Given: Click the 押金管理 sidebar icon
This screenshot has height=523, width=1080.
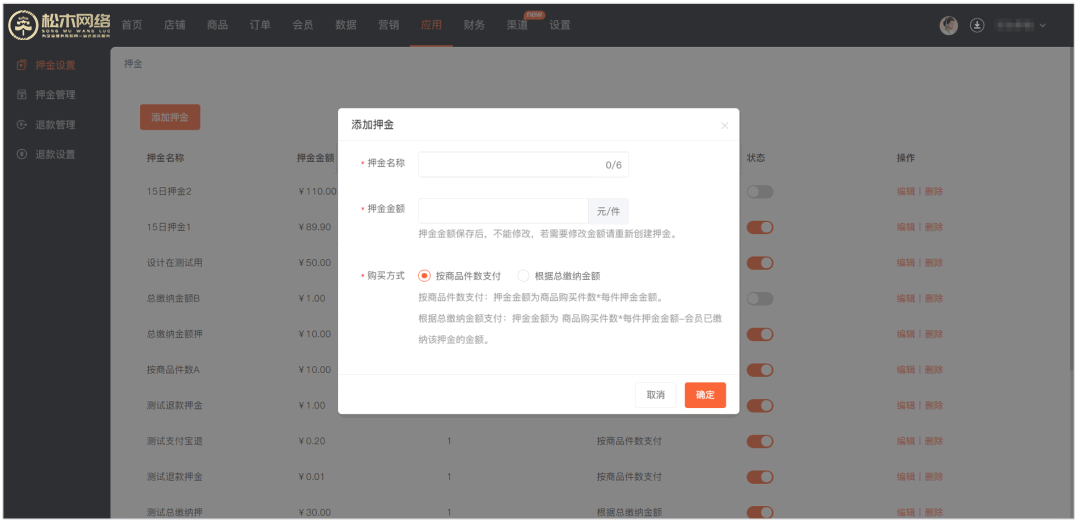Looking at the screenshot, I should pyautogui.click(x=22, y=95).
